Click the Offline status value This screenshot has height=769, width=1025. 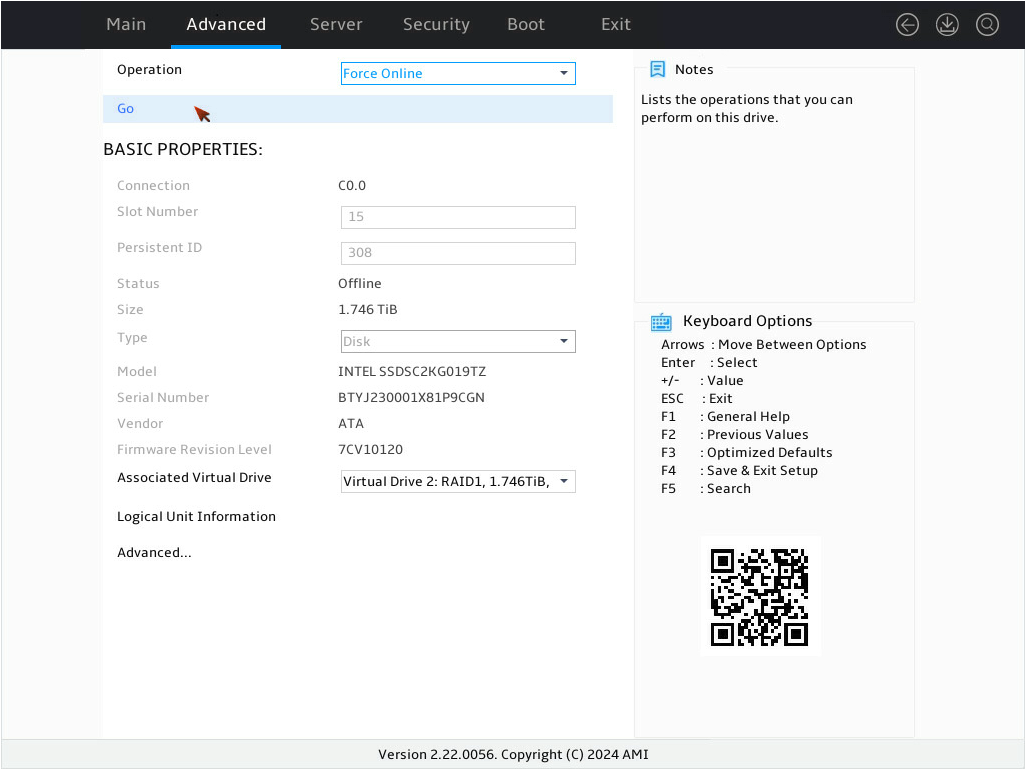pos(360,283)
